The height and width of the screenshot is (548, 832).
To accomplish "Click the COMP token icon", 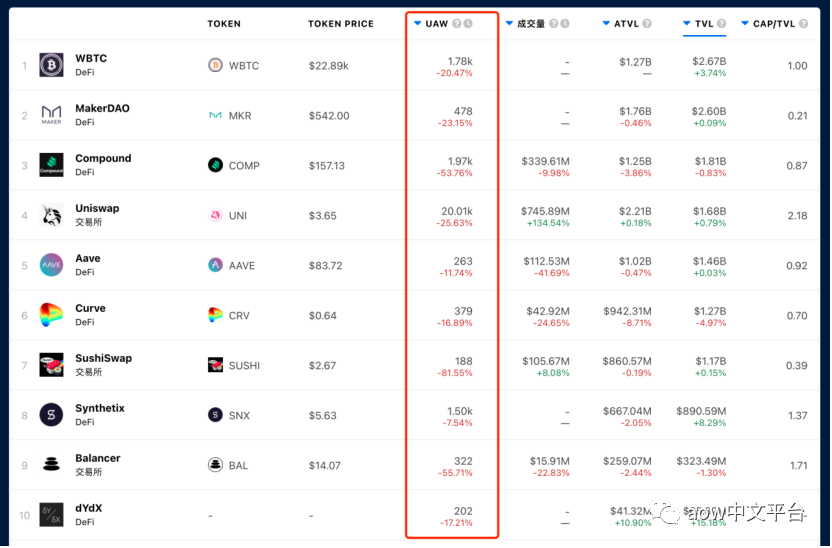I will [x=215, y=165].
